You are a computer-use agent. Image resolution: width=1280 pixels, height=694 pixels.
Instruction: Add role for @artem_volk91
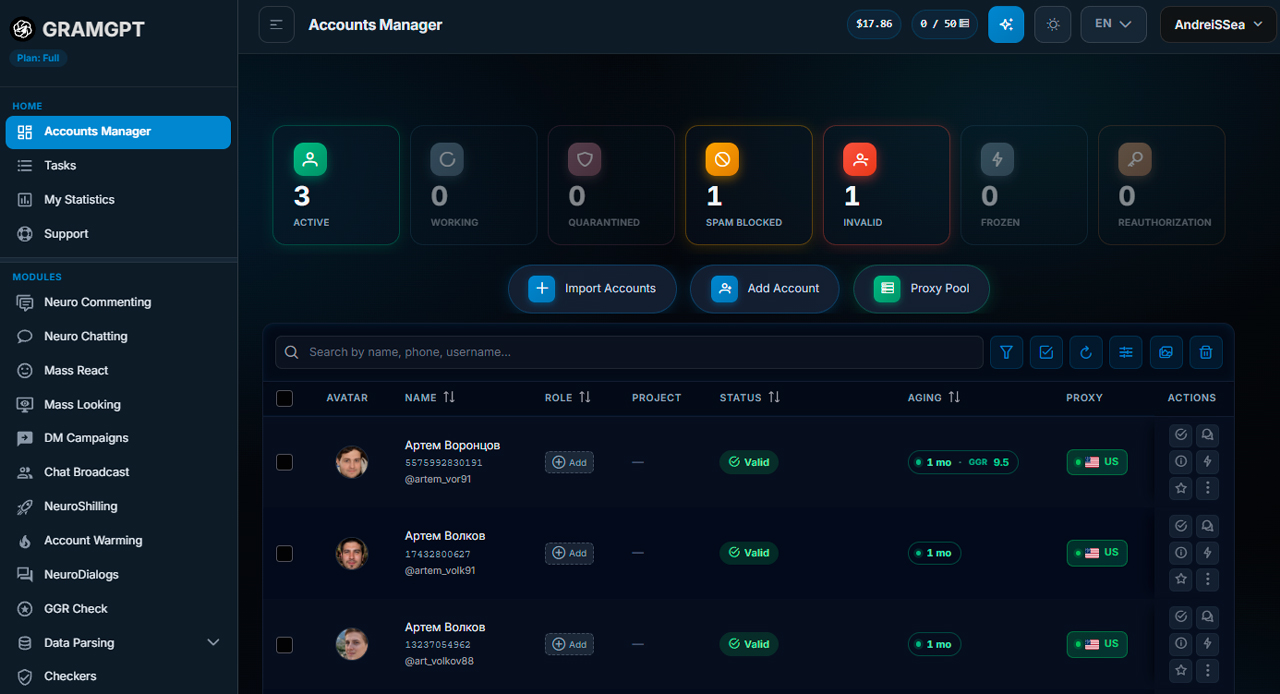pos(569,553)
